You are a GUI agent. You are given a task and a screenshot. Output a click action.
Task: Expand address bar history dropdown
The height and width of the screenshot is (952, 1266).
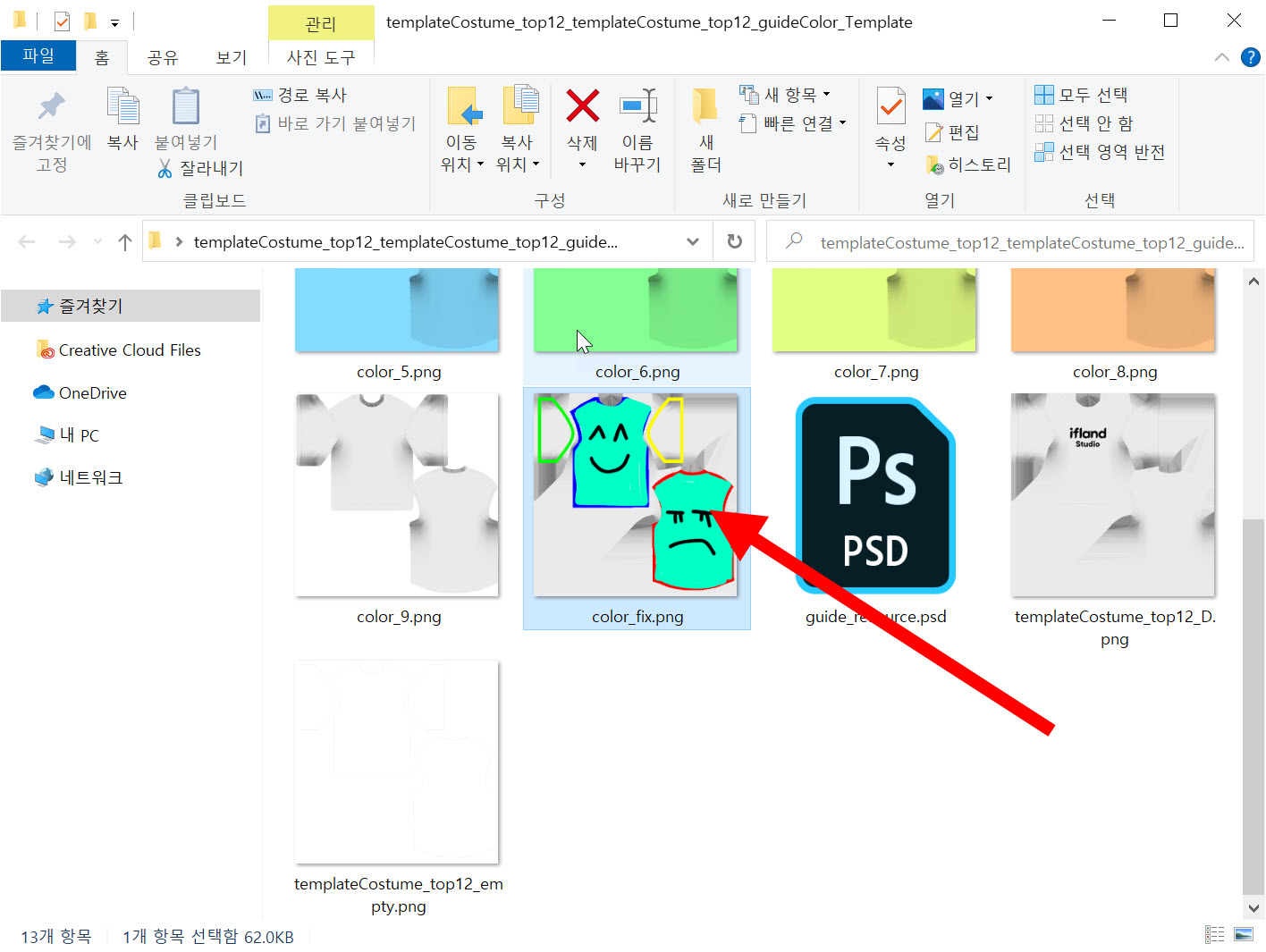coord(693,241)
